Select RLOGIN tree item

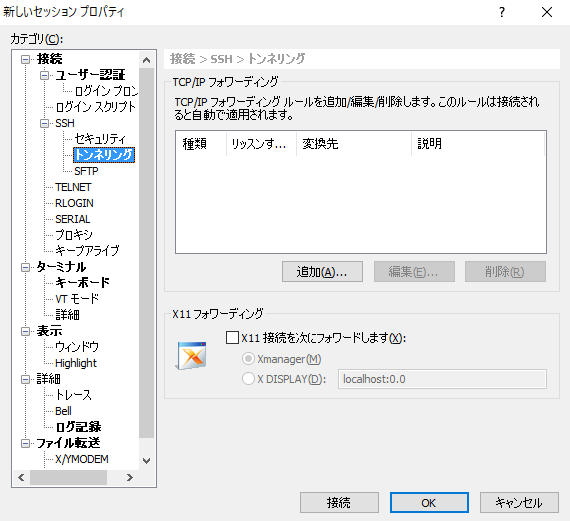coord(74,203)
